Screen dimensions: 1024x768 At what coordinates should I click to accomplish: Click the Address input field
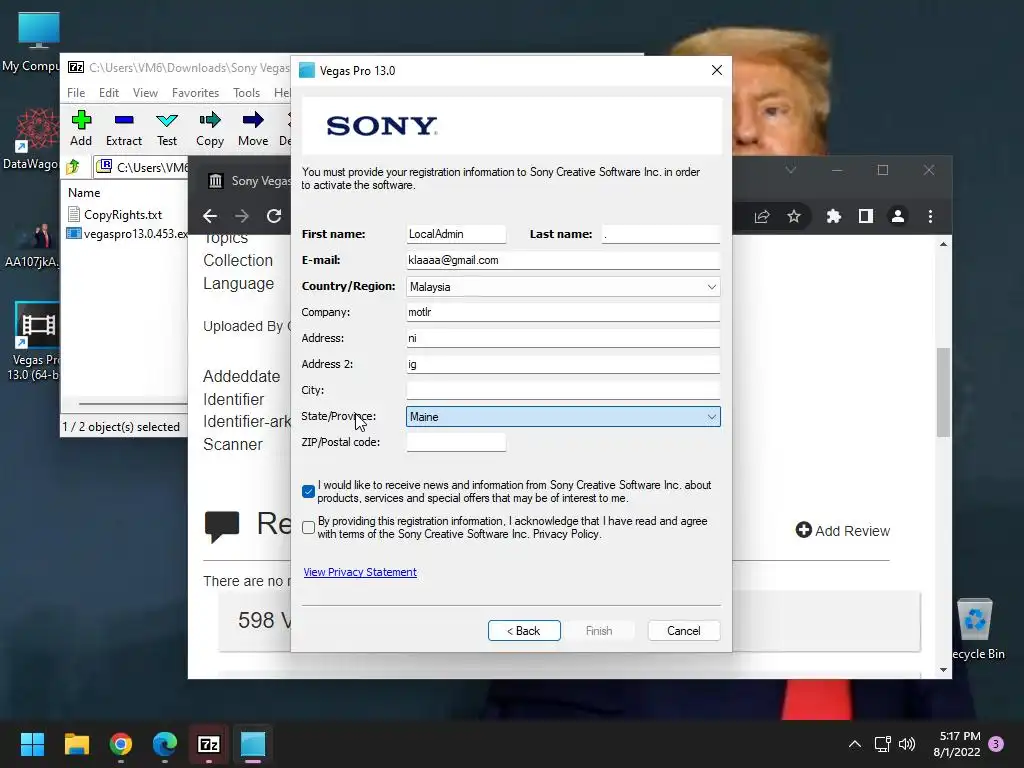[563, 338]
